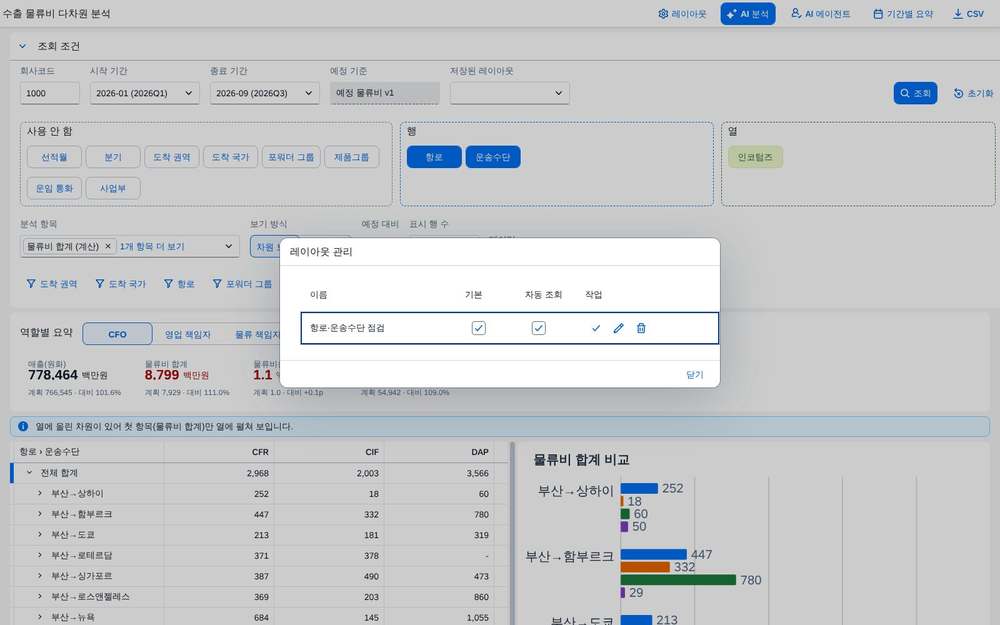Click the info icon in the blue notice bar

pyautogui.click(x=23, y=426)
